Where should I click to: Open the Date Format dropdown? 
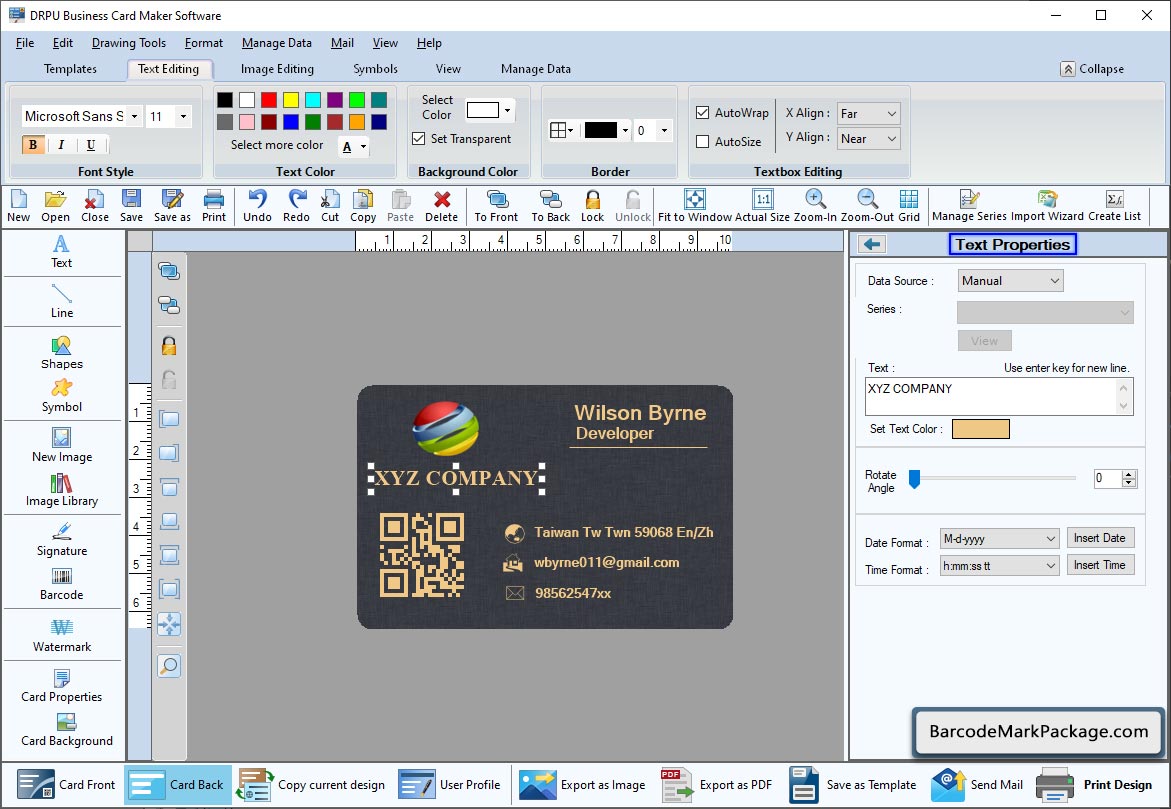pyautogui.click(x=999, y=539)
